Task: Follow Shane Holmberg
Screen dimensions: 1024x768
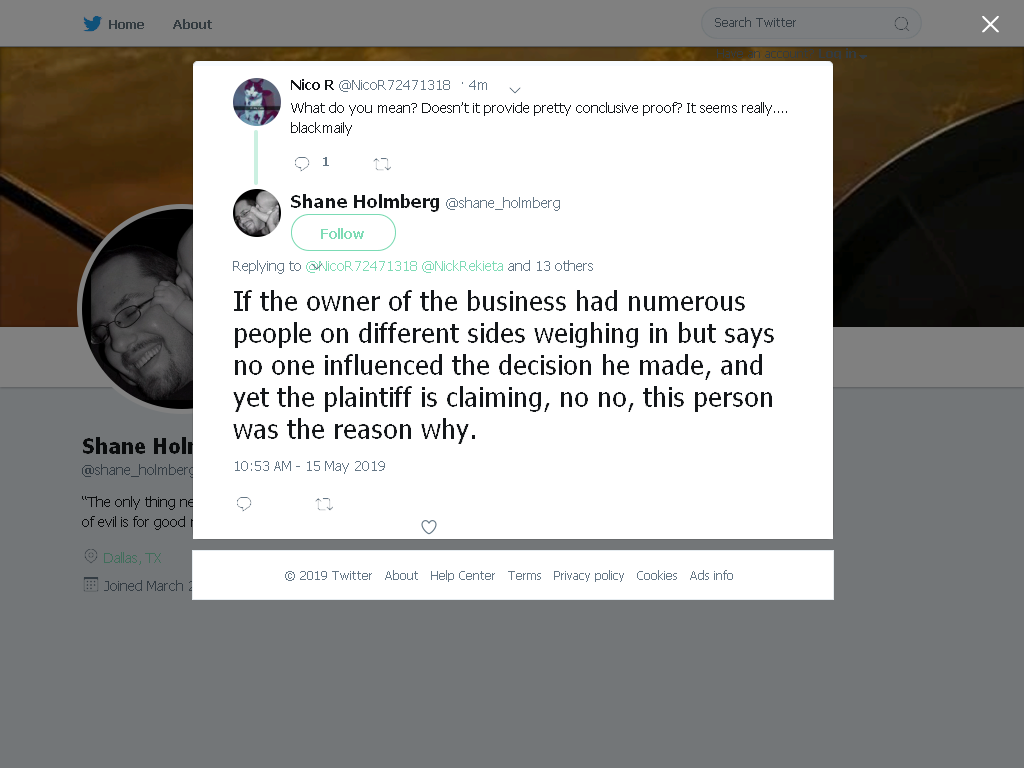Action: (343, 233)
